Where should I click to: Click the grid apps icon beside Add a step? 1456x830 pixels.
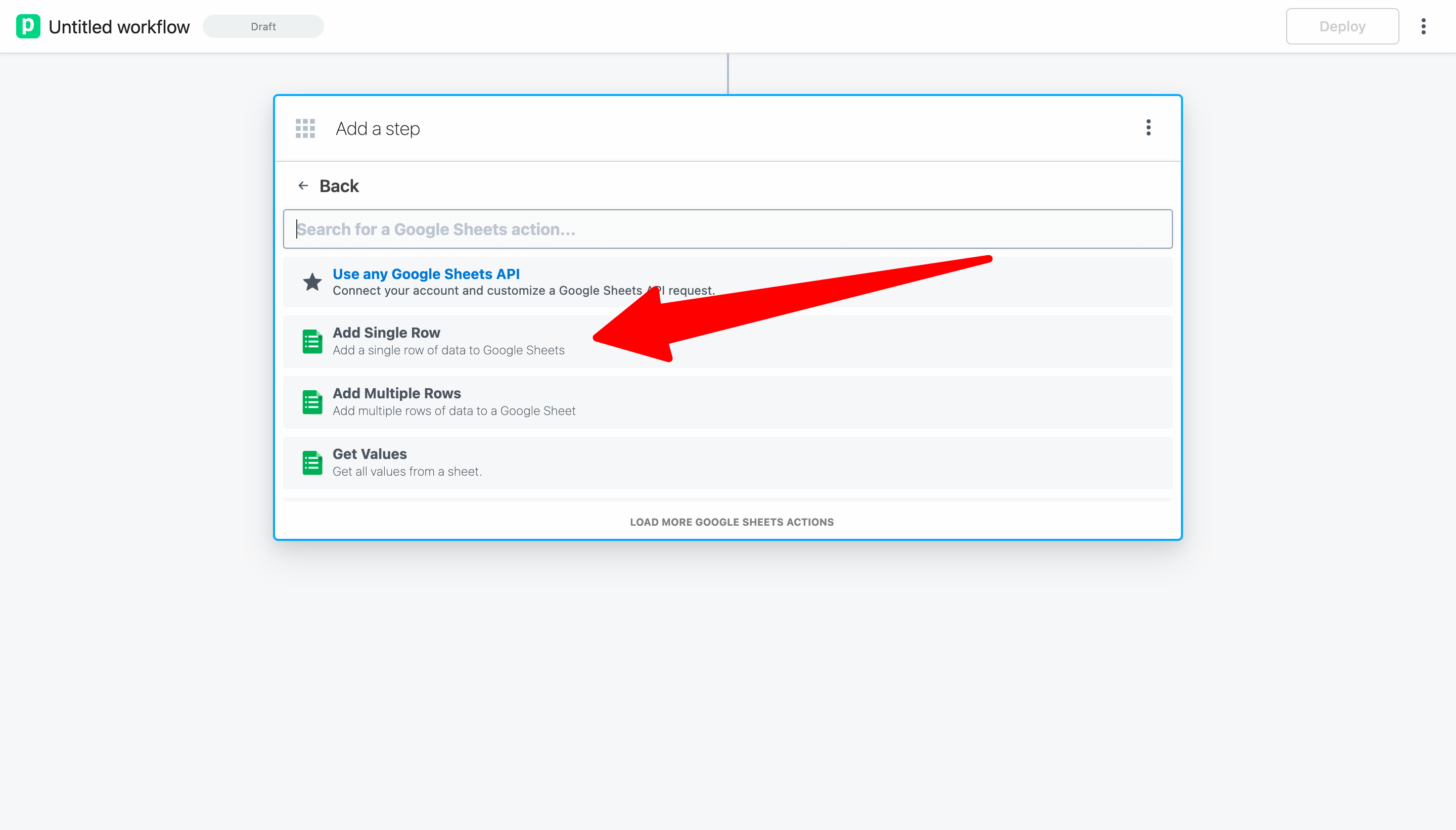[x=305, y=128]
